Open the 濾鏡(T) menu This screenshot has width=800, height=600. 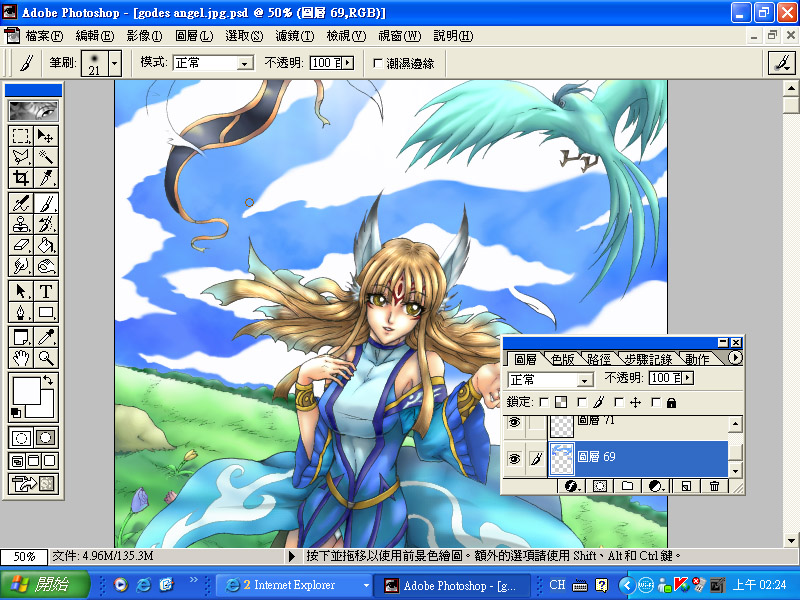(x=295, y=36)
